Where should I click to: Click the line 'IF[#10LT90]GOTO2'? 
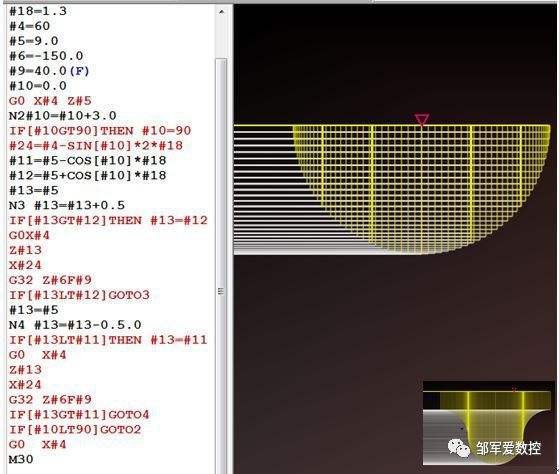(75, 430)
